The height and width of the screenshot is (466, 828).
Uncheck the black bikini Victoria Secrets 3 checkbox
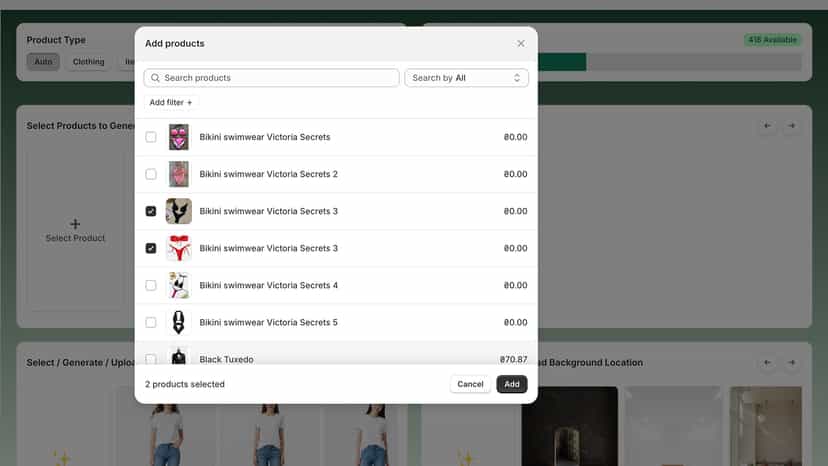(x=151, y=211)
